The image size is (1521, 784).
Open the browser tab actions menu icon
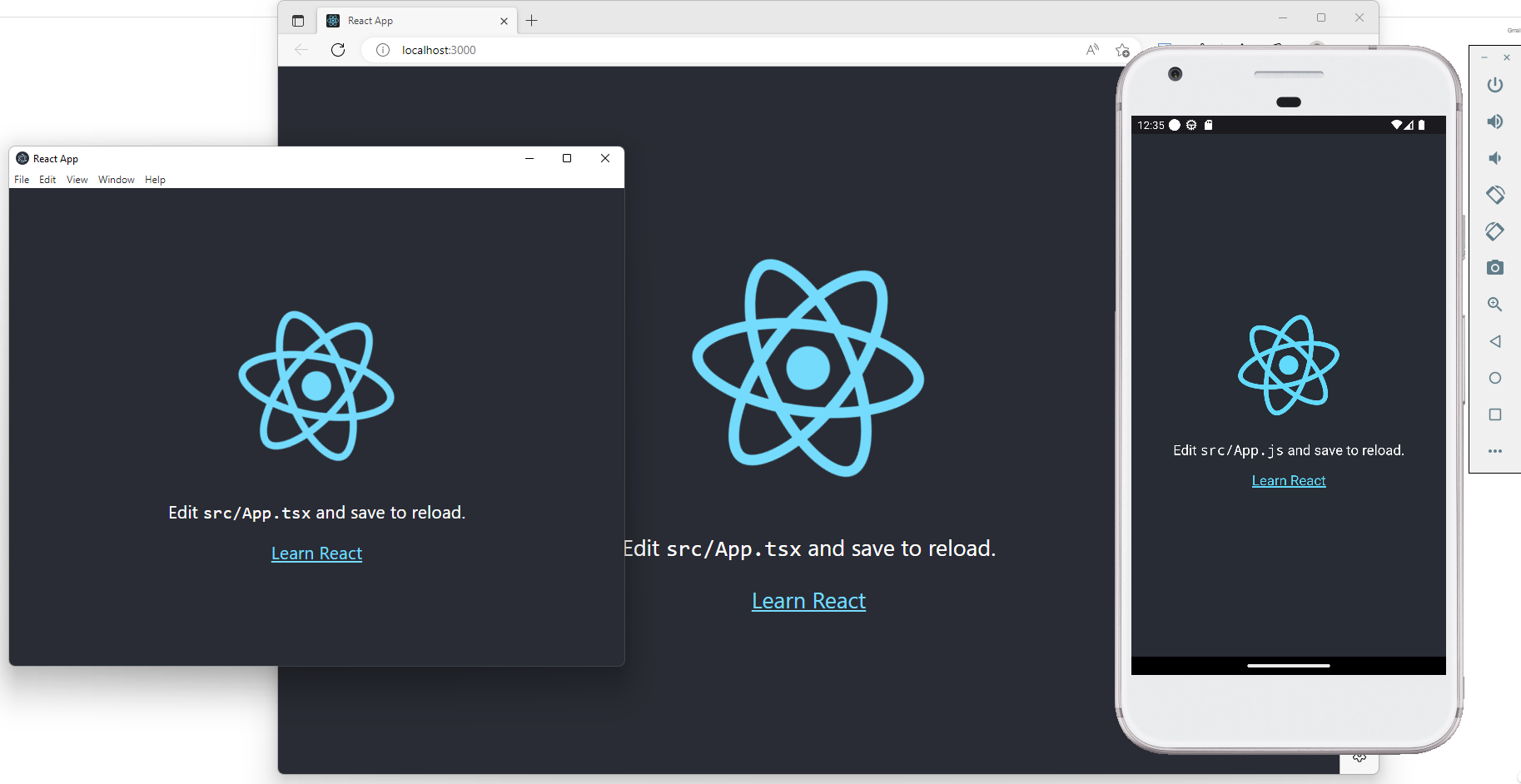pos(298,21)
